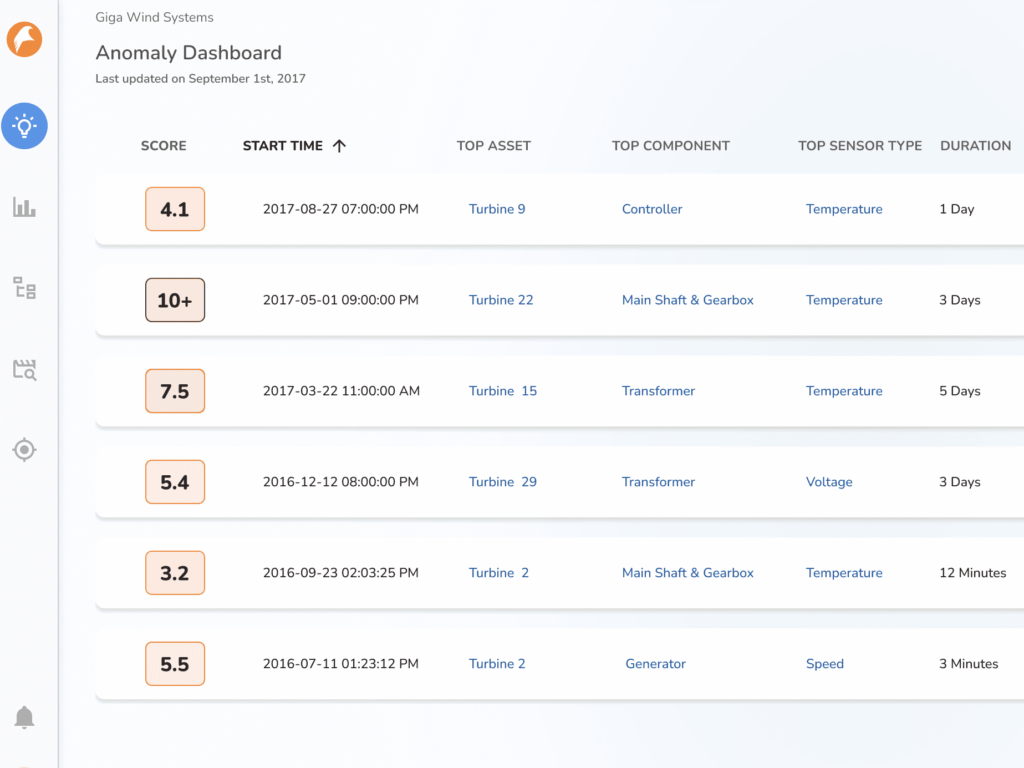Click the Main Shaft & Gearbox link for Turbine 22

pos(687,300)
